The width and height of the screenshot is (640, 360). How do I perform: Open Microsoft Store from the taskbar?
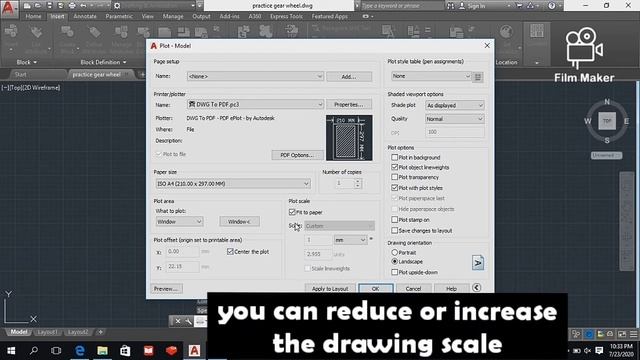pos(125,350)
